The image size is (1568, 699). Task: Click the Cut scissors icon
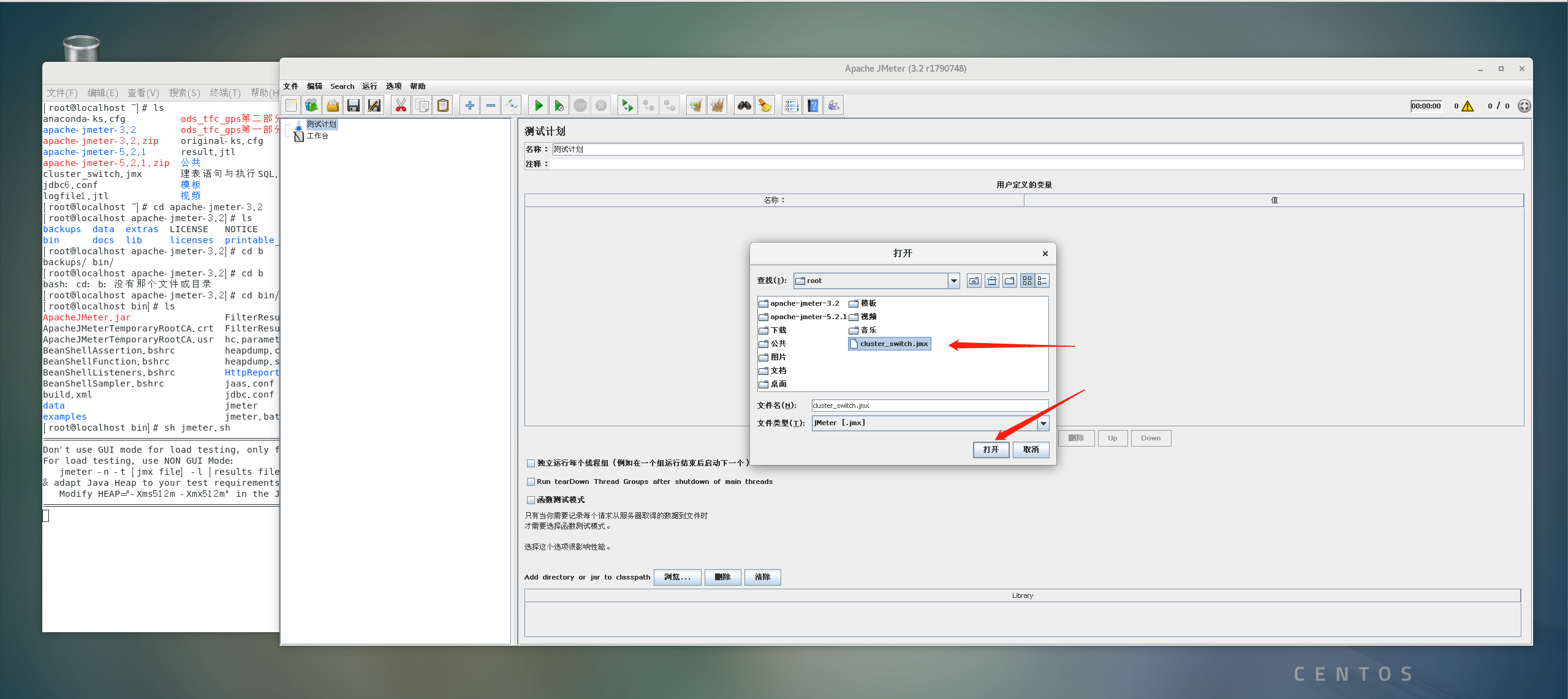[401, 106]
